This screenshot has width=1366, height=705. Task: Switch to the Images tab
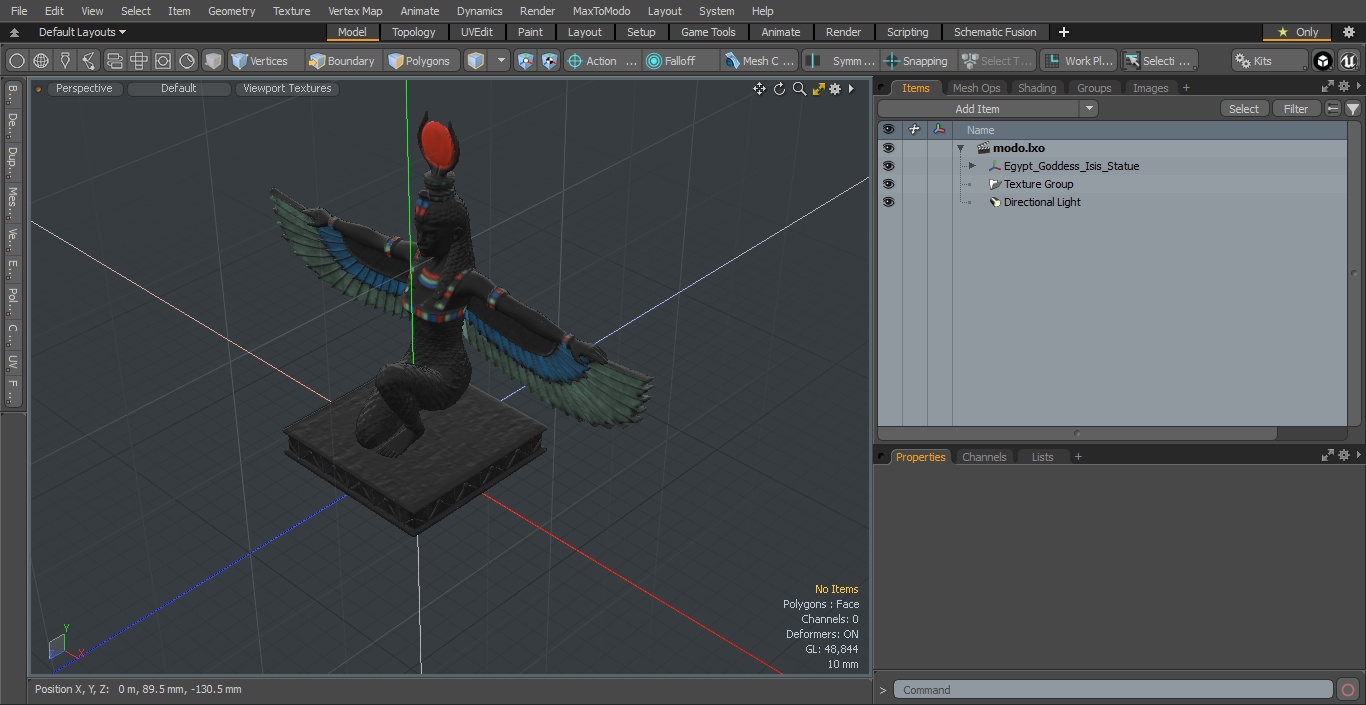tap(1150, 88)
